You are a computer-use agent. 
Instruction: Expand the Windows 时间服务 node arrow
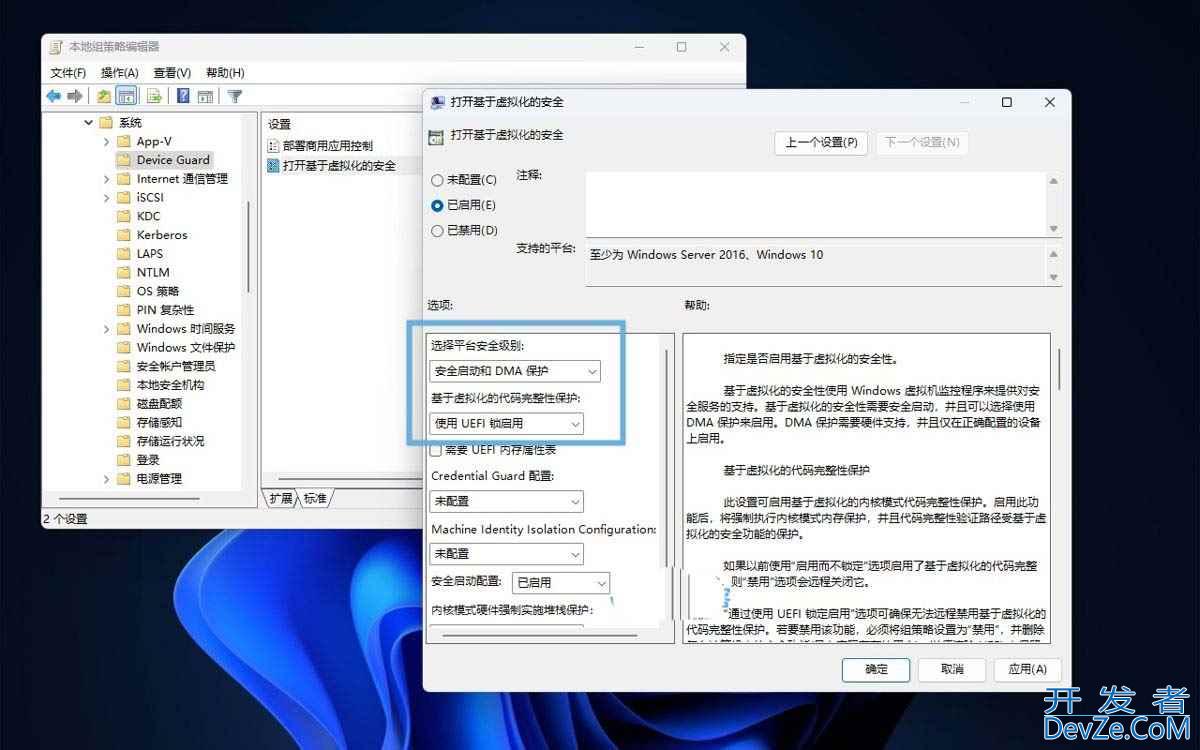[106, 329]
